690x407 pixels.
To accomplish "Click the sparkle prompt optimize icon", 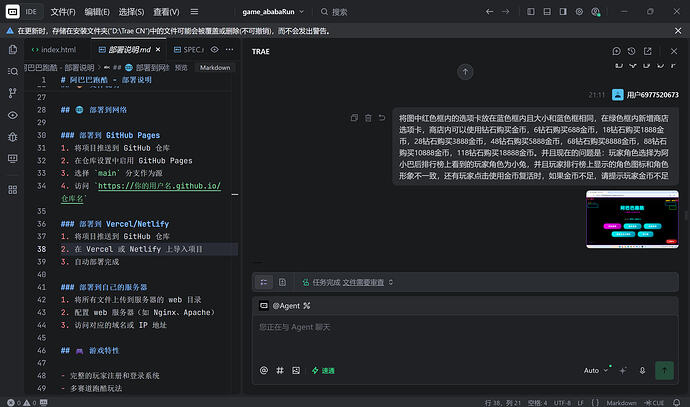I will tap(623, 370).
